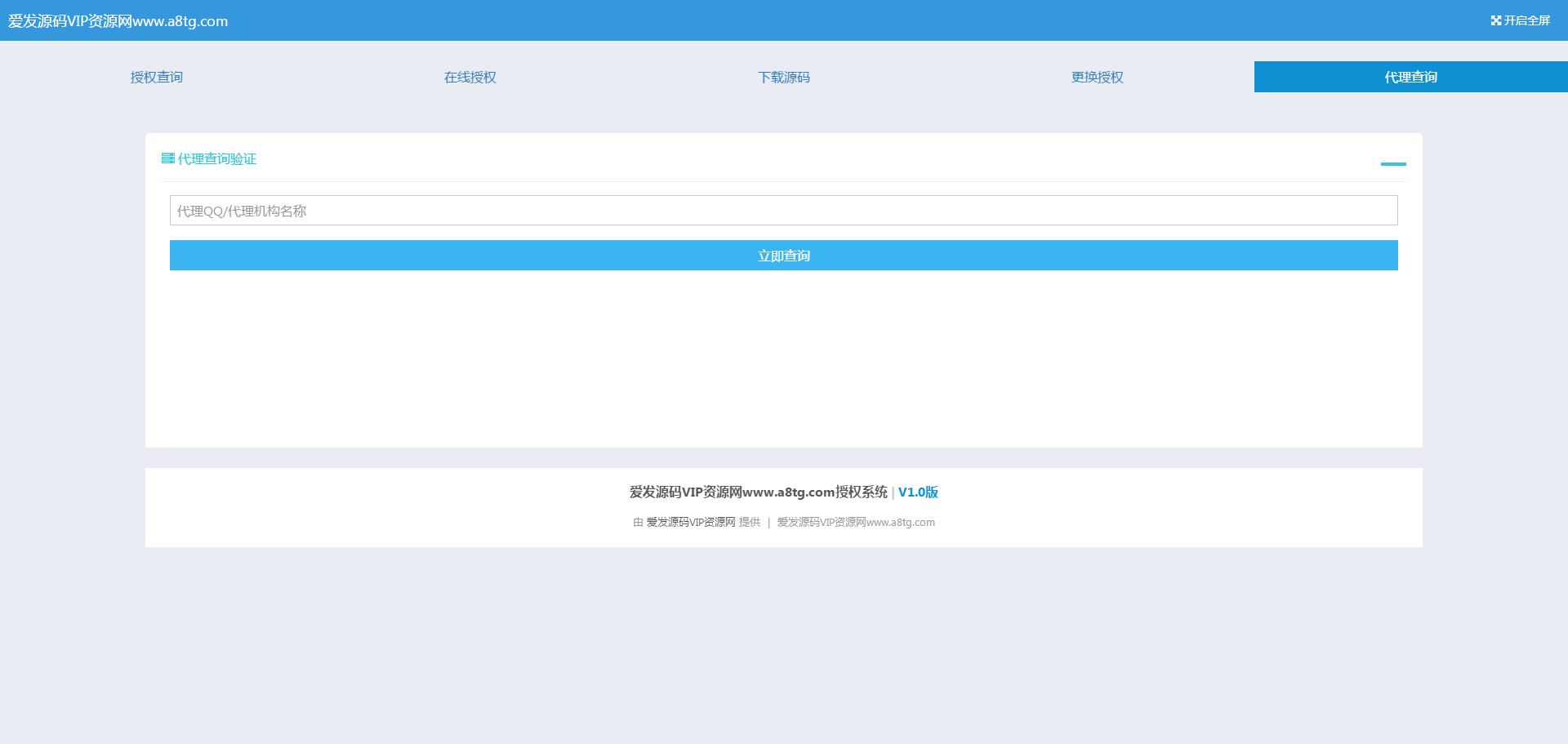Screen dimensions: 1568x744
Task: Click the 提供 text in footer
Action: [750, 522]
